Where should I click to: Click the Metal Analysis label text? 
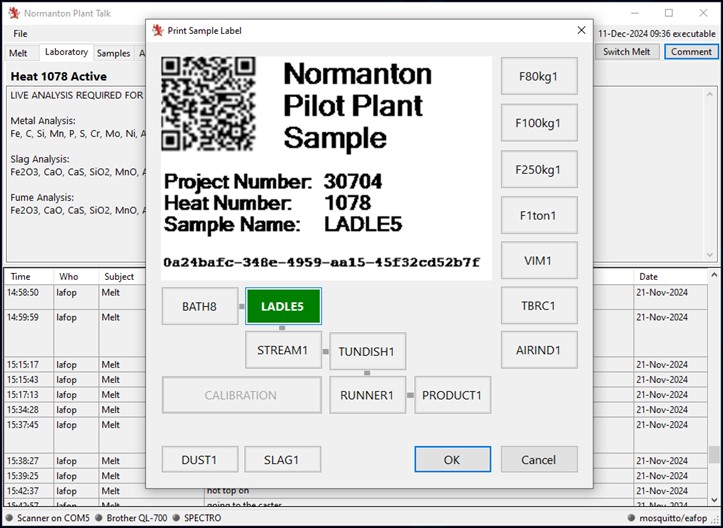coord(43,121)
